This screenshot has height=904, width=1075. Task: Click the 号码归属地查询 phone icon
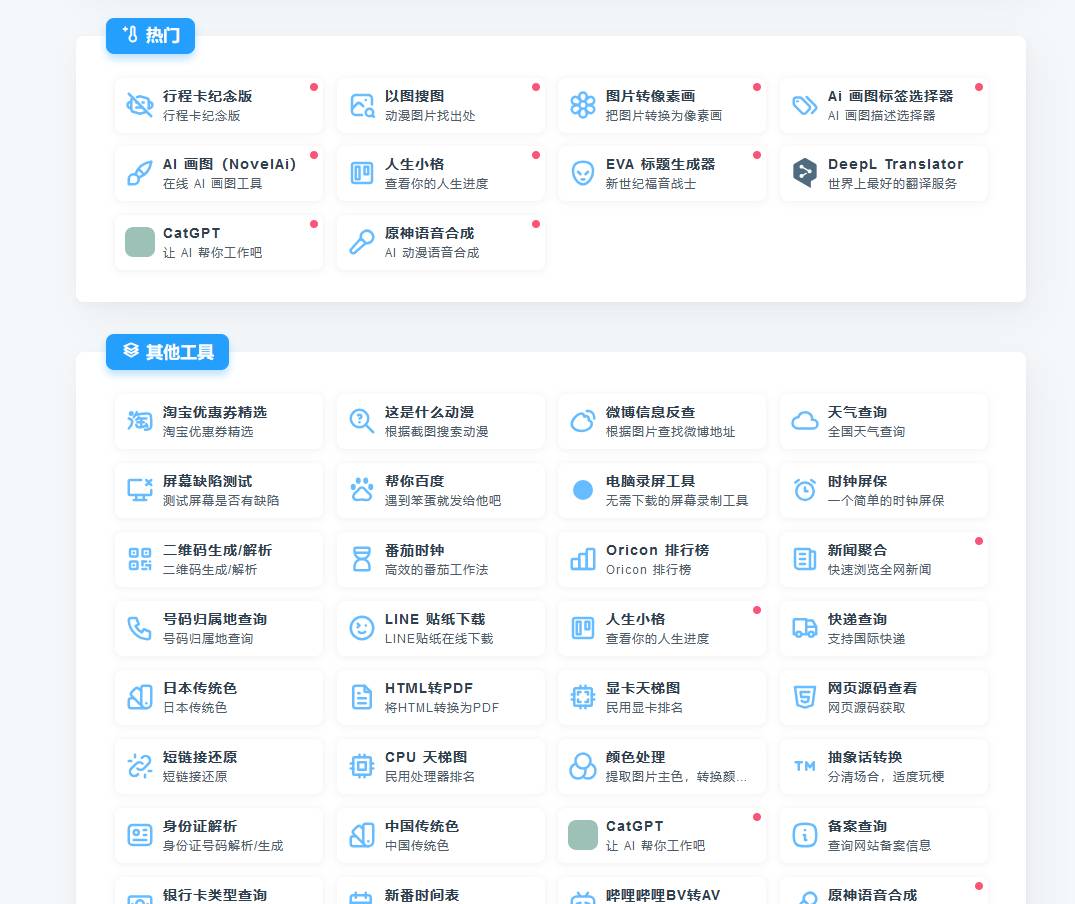(140, 628)
